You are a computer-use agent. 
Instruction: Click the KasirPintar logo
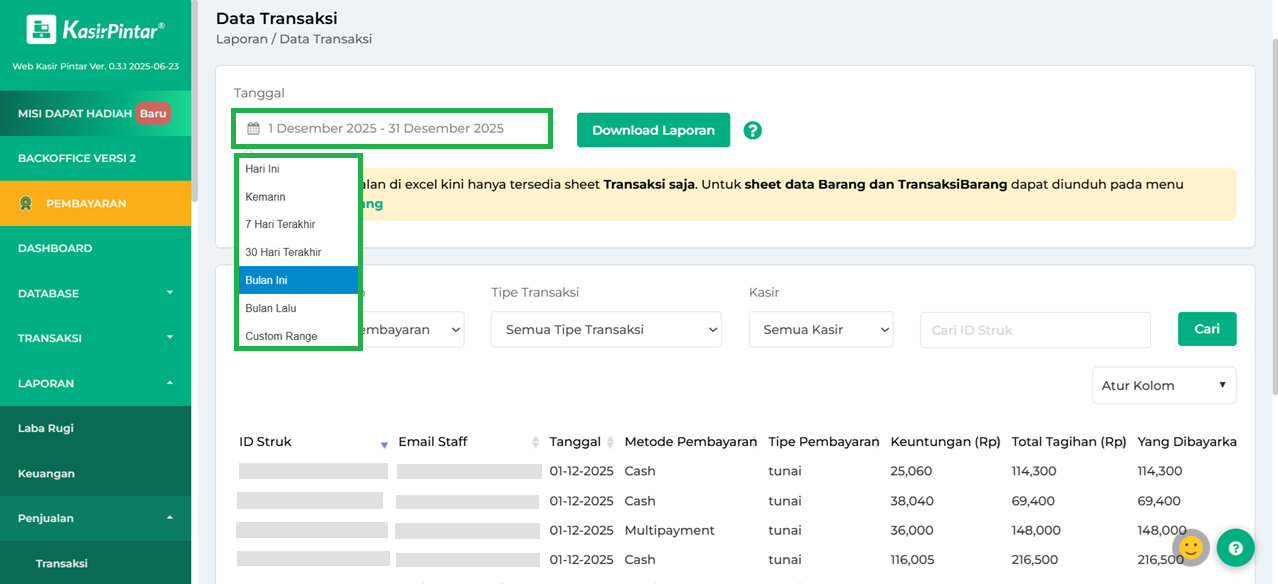[95, 30]
